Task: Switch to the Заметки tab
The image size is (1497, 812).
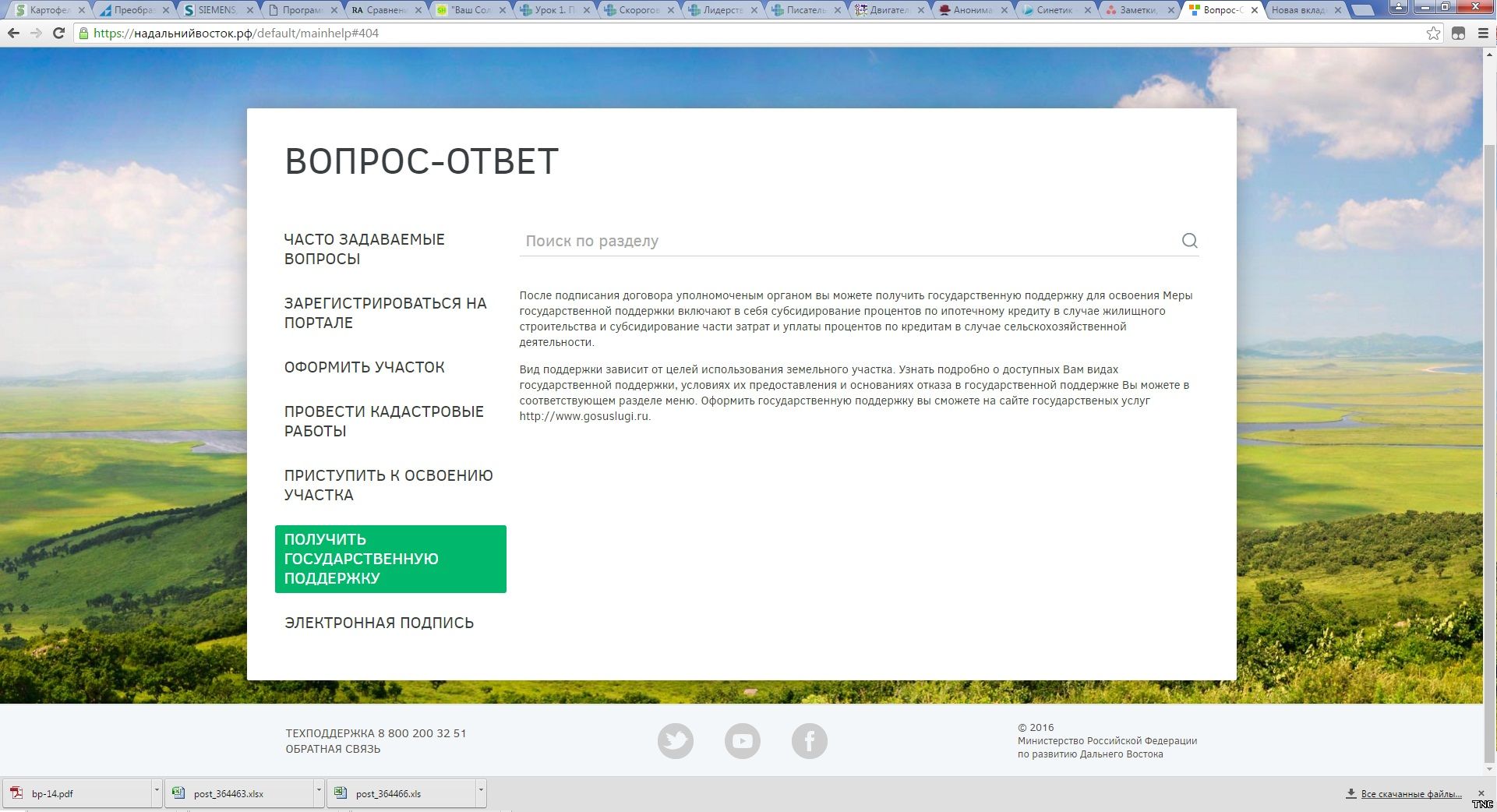Action: pyautogui.click(x=1139, y=10)
